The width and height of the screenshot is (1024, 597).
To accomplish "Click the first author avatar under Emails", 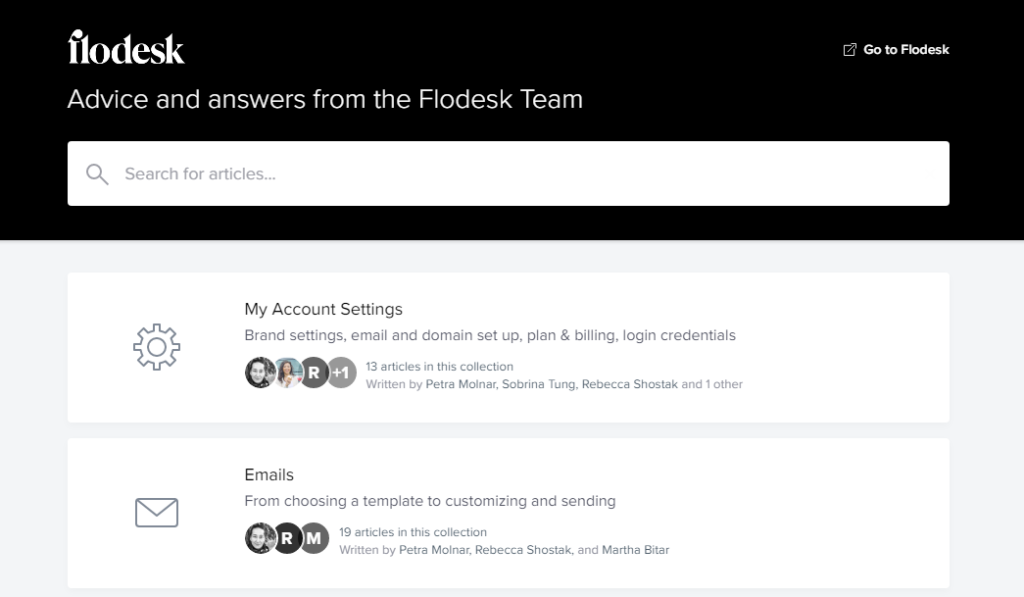I will pos(260,538).
